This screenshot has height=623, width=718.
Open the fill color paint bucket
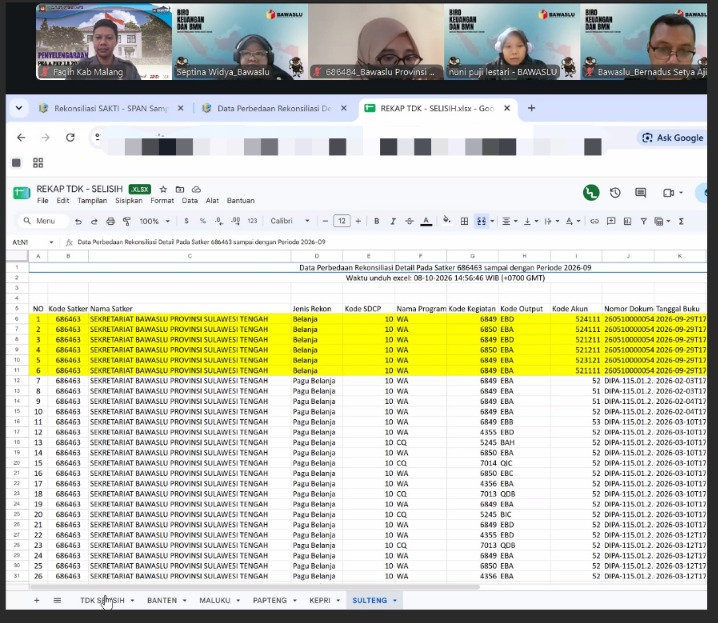pos(446,221)
